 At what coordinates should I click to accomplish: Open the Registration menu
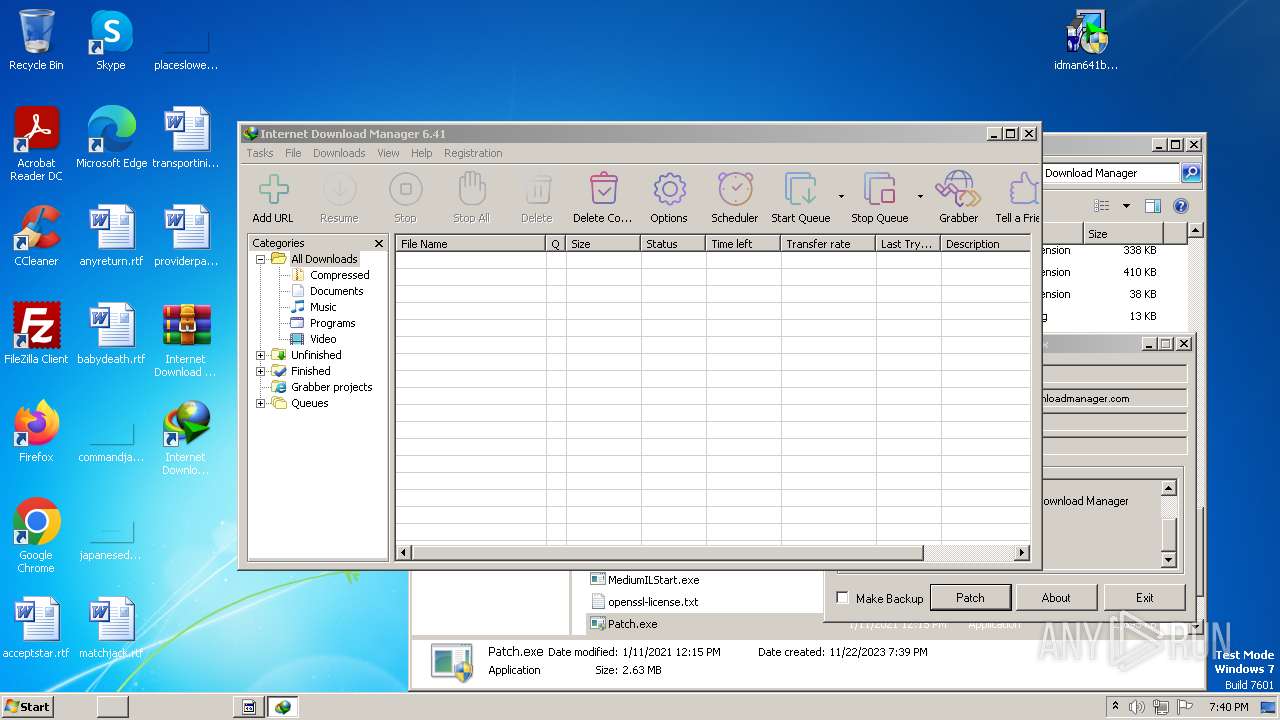pyautogui.click(x=473, y=153)
